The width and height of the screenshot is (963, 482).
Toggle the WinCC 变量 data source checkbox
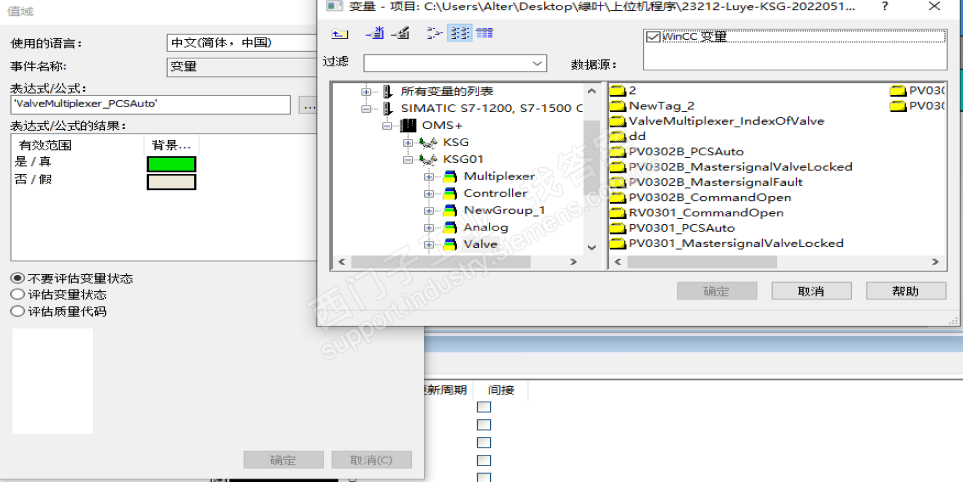click(654, 37)
